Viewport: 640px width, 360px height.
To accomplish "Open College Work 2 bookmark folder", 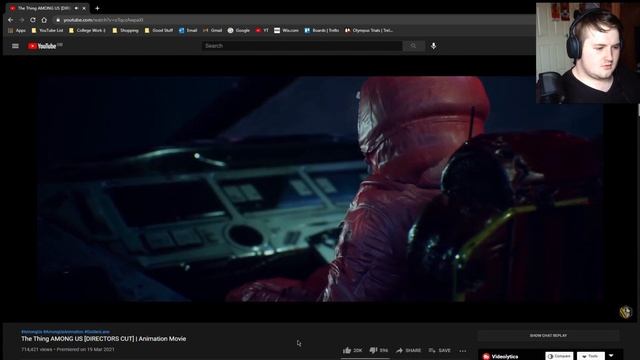I will [87, 30].
